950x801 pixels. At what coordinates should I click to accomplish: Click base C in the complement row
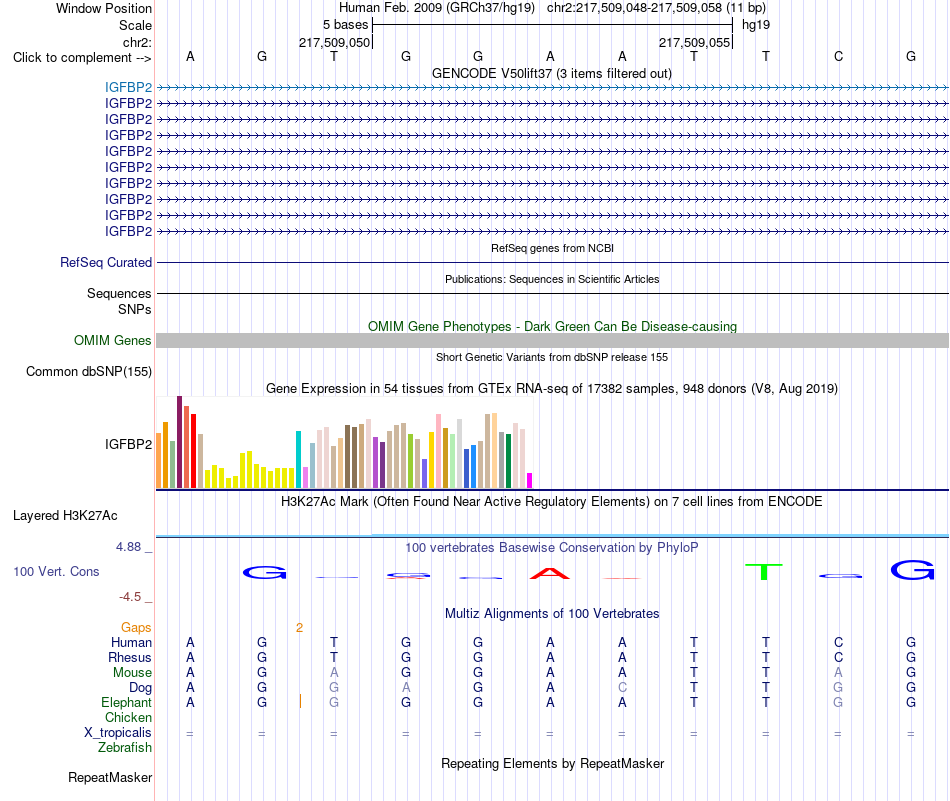839,56
